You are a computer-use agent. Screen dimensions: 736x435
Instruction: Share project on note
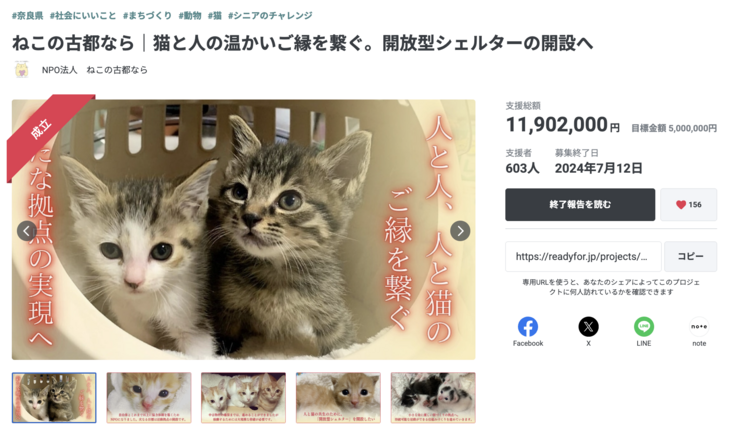coord(699,327)
